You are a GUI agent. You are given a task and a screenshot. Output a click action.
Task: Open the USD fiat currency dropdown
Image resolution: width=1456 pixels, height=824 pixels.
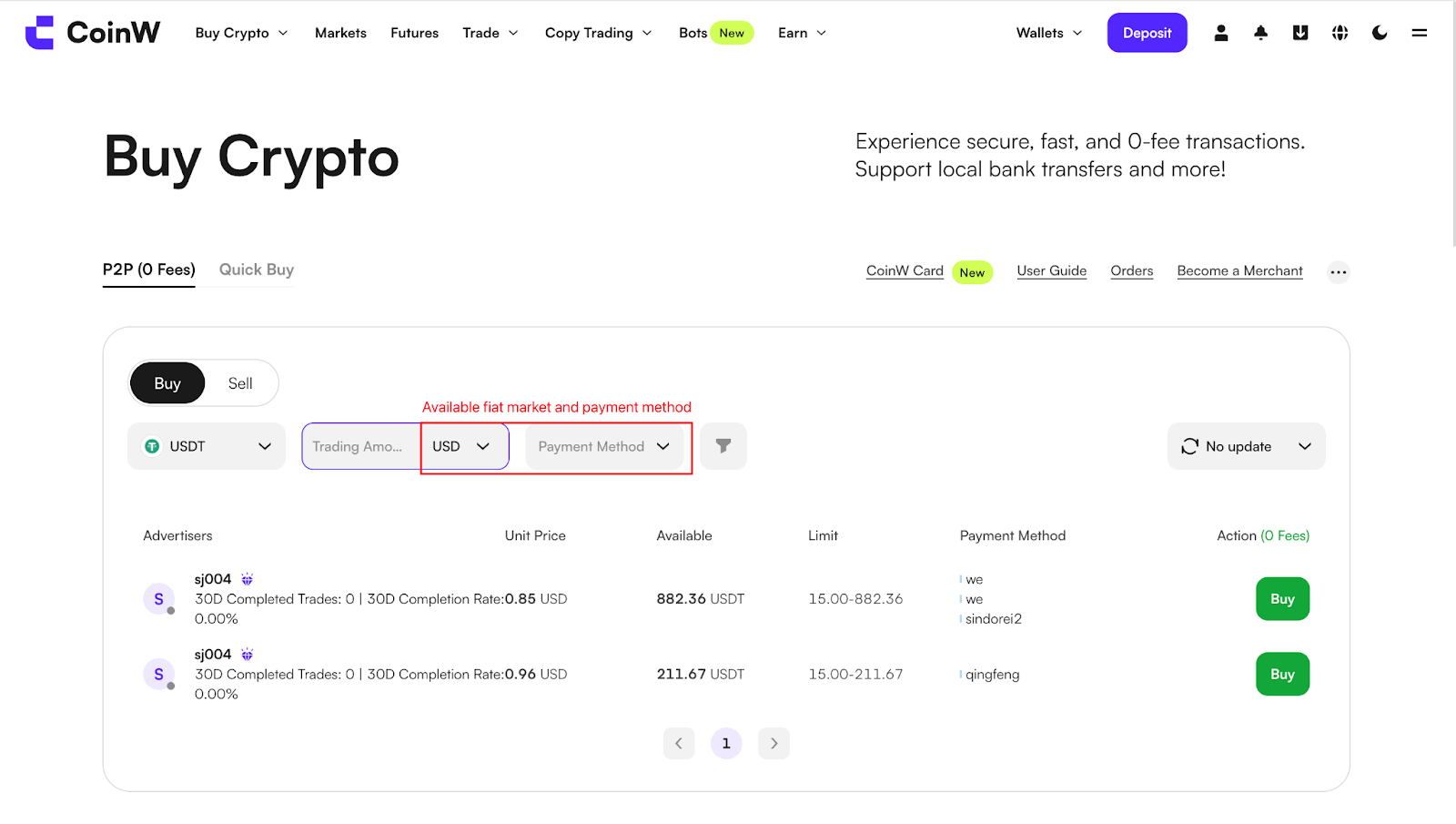coord(462,446)
